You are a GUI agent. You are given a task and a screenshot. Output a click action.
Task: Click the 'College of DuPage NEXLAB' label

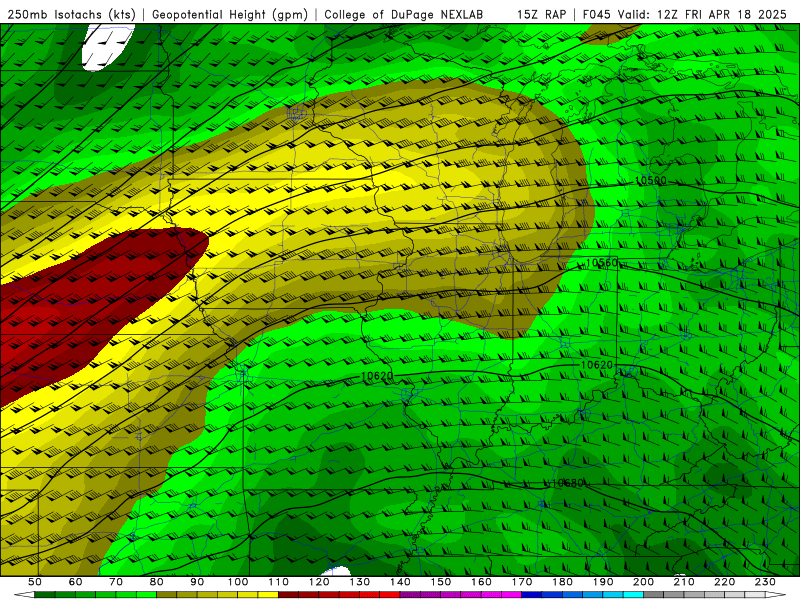[403, 15]
